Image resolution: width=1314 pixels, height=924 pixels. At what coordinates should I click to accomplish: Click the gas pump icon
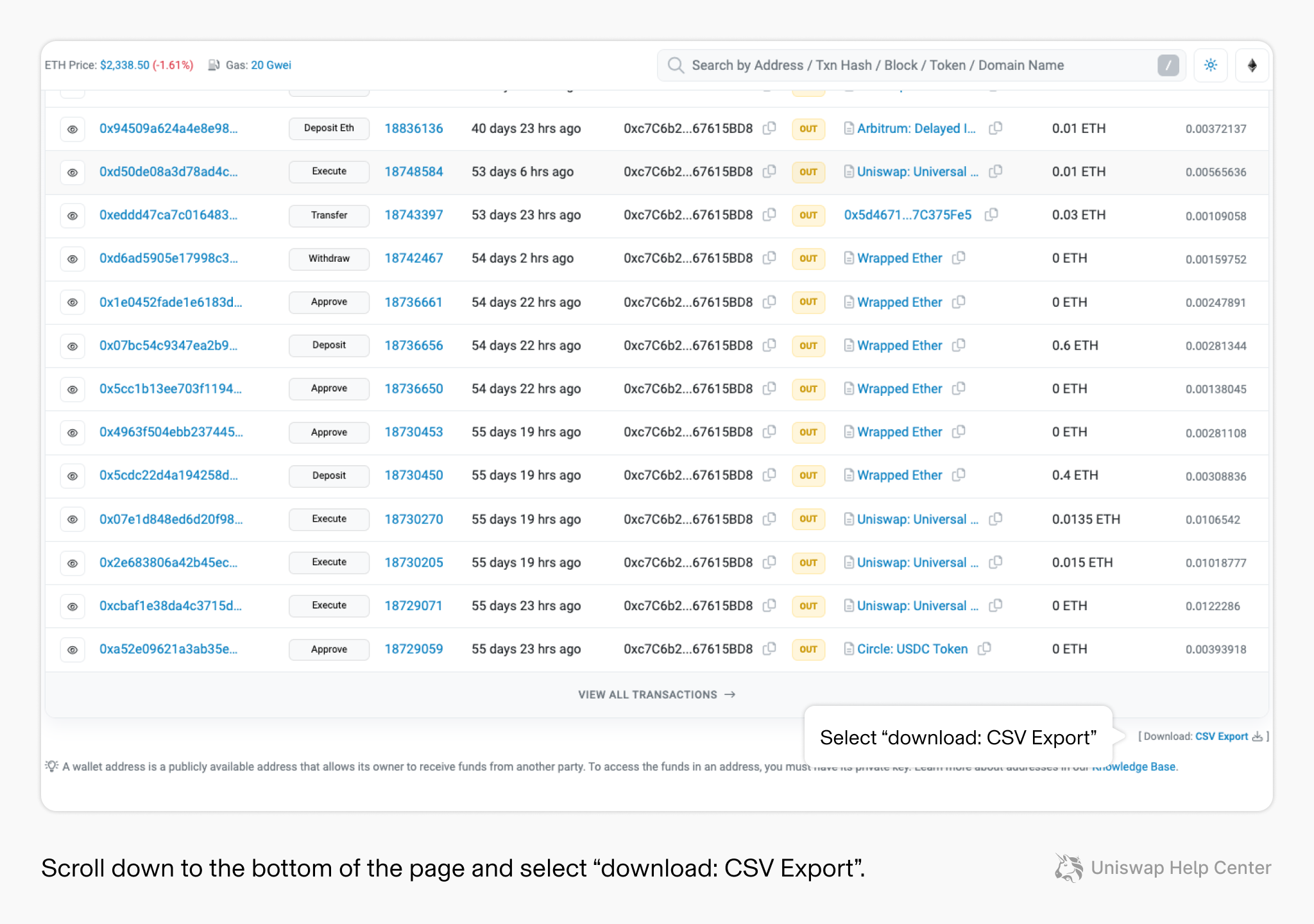(214, 65)
